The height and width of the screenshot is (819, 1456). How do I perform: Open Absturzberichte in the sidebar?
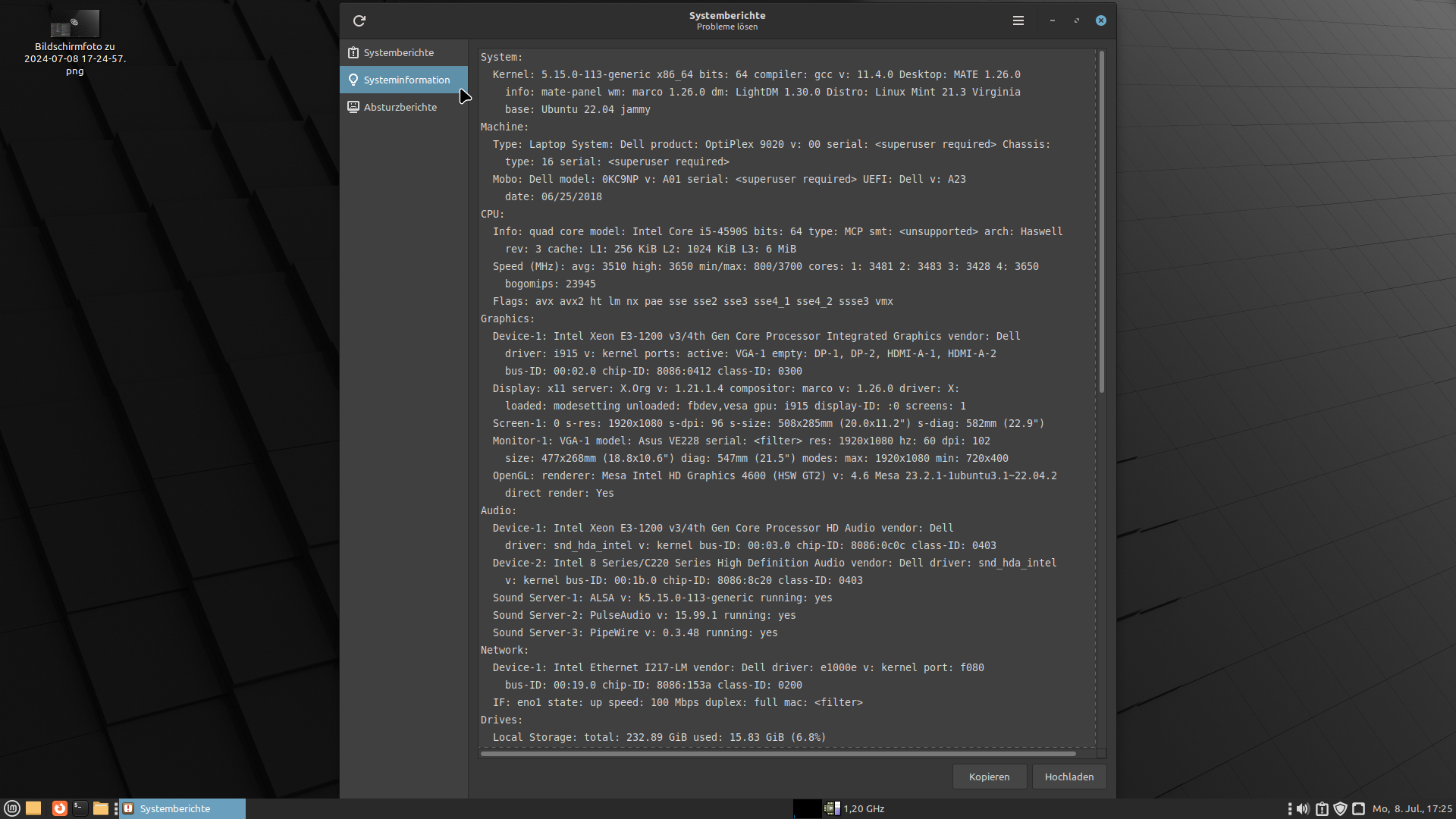(x=400, y=107)
